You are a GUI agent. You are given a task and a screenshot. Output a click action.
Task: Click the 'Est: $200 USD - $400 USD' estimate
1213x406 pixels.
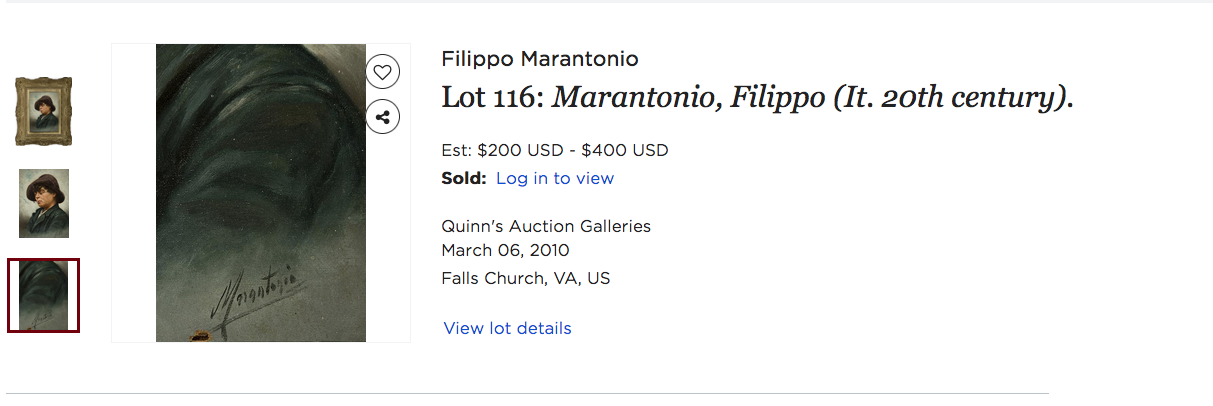(554, 151)
